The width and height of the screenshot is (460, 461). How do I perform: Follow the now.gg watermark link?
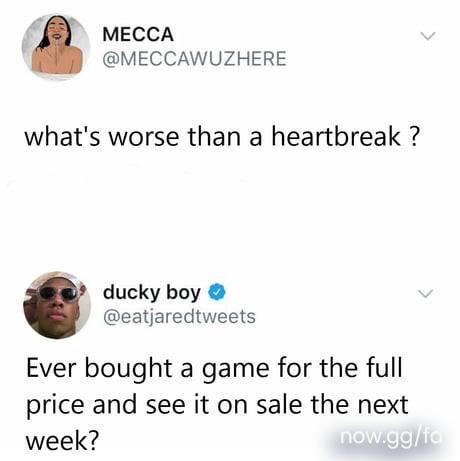click(391, 437)
